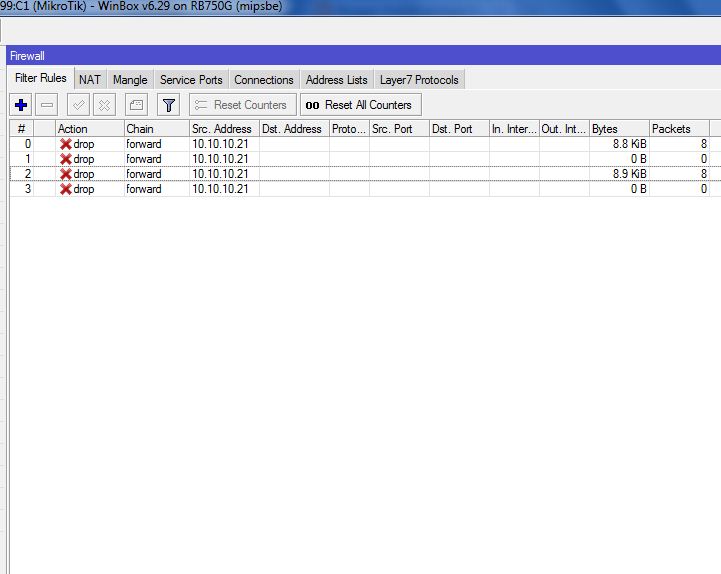
Task: Open the Layer7 Protocols tab
Action: point(419,80)
